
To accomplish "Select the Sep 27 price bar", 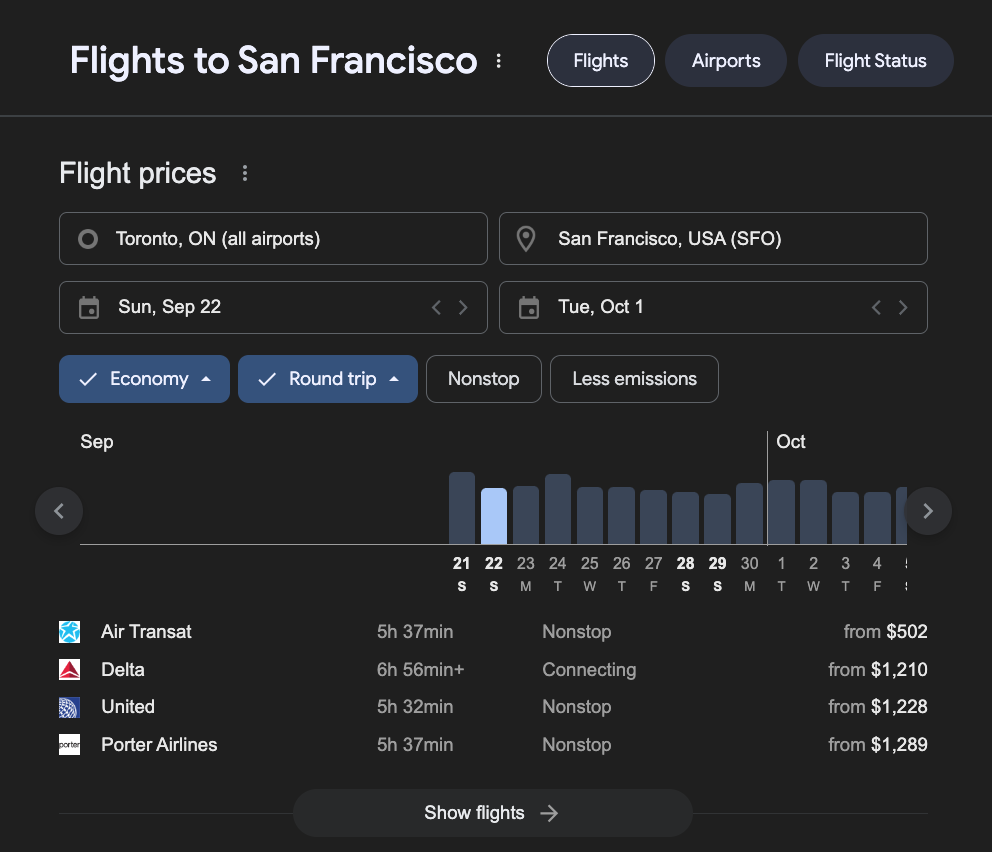I will tap(654, 517).
